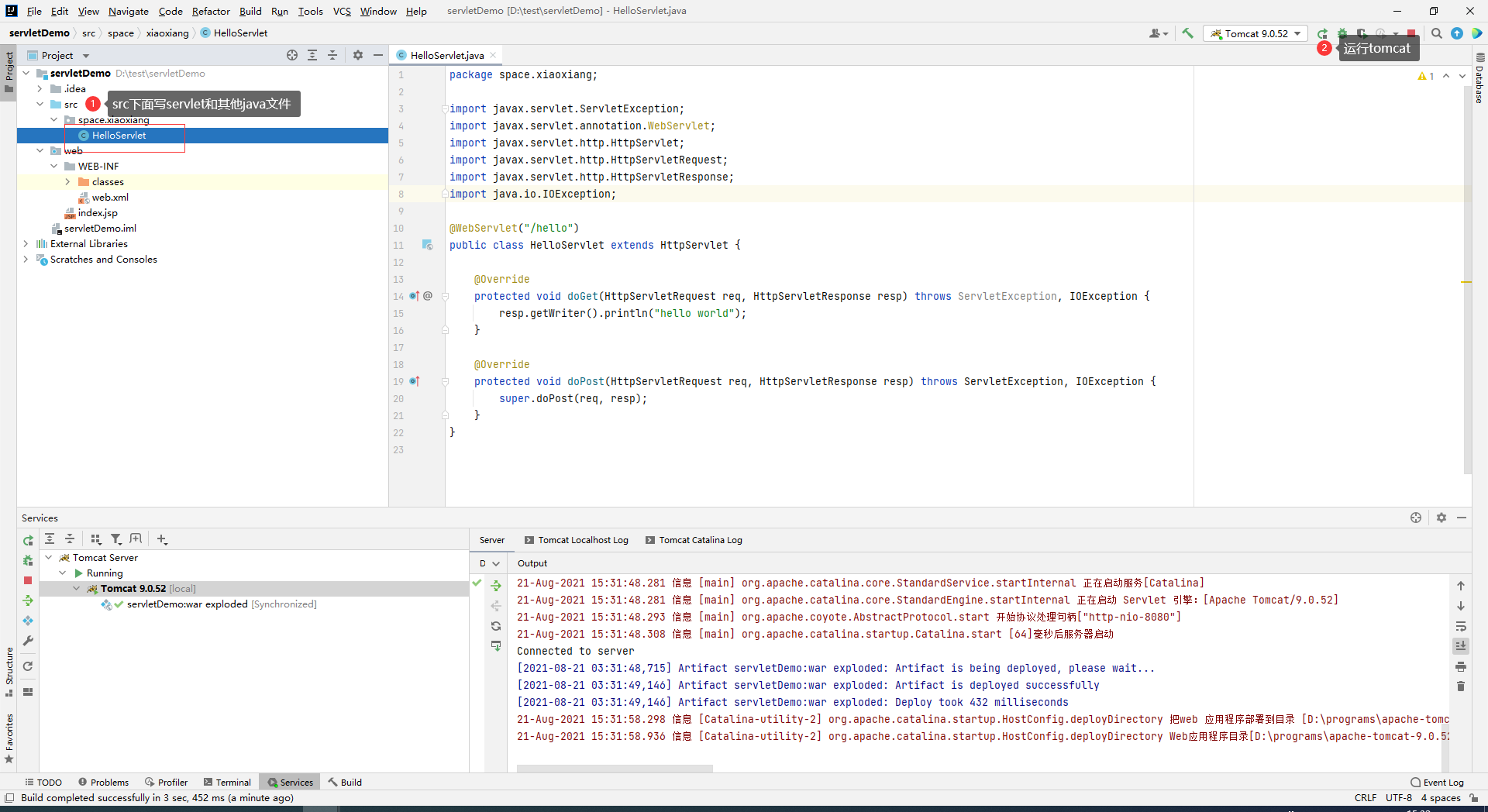Image resolution: width=1488 pixels, height=812 pixels.
Task: Click the wrench icon in Services sidebar
Action: 28,641
